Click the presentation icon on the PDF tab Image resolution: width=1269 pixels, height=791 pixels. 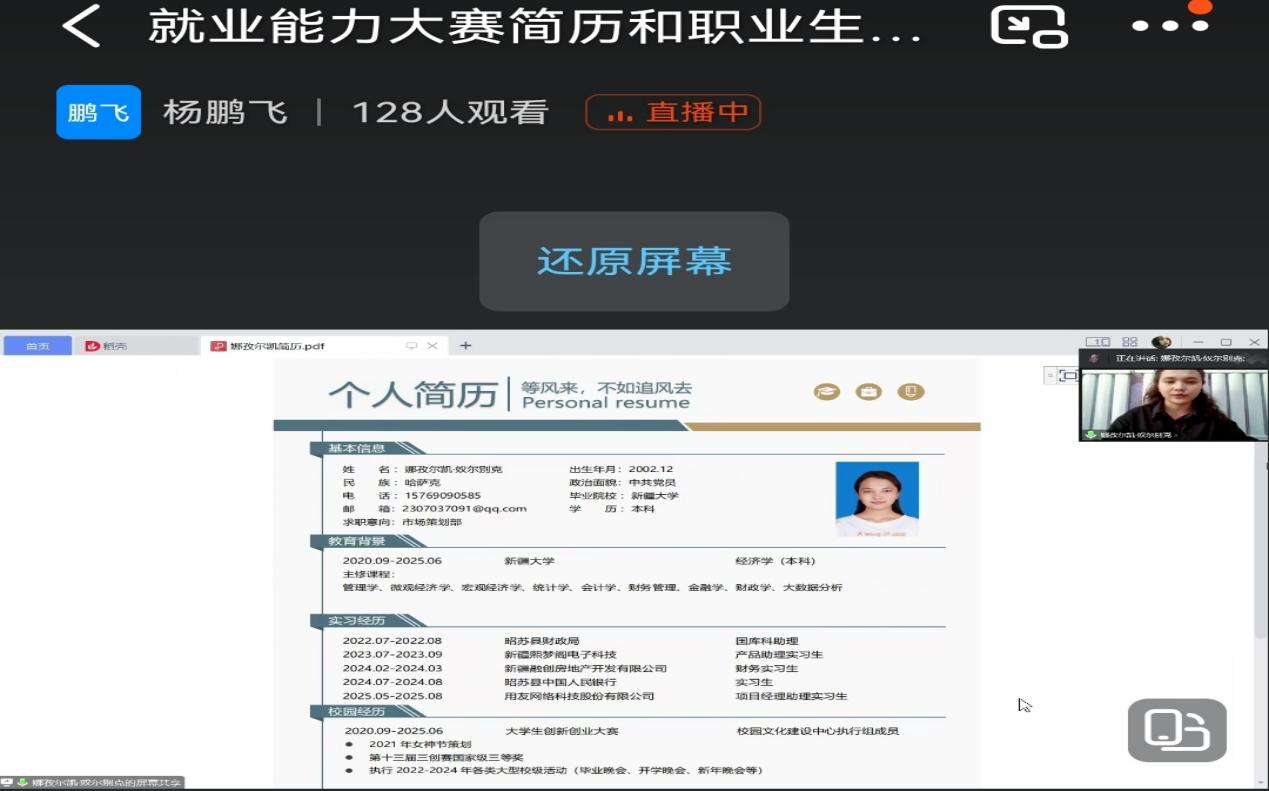(411, 346)
